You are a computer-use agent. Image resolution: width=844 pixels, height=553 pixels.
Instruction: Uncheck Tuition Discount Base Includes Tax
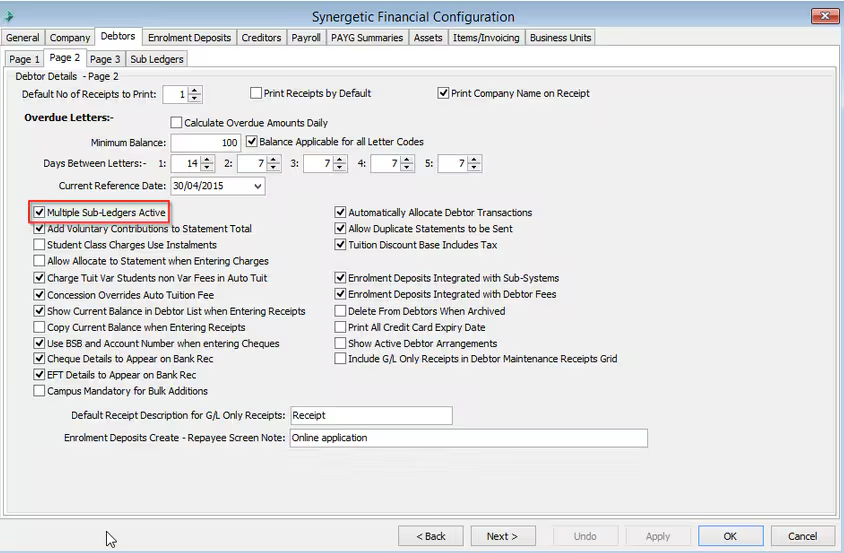click(x=340, y=244)
